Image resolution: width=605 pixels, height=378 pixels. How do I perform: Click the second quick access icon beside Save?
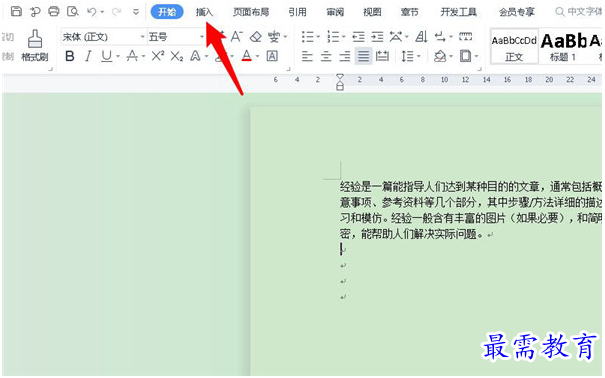click(x=35, y=12)
